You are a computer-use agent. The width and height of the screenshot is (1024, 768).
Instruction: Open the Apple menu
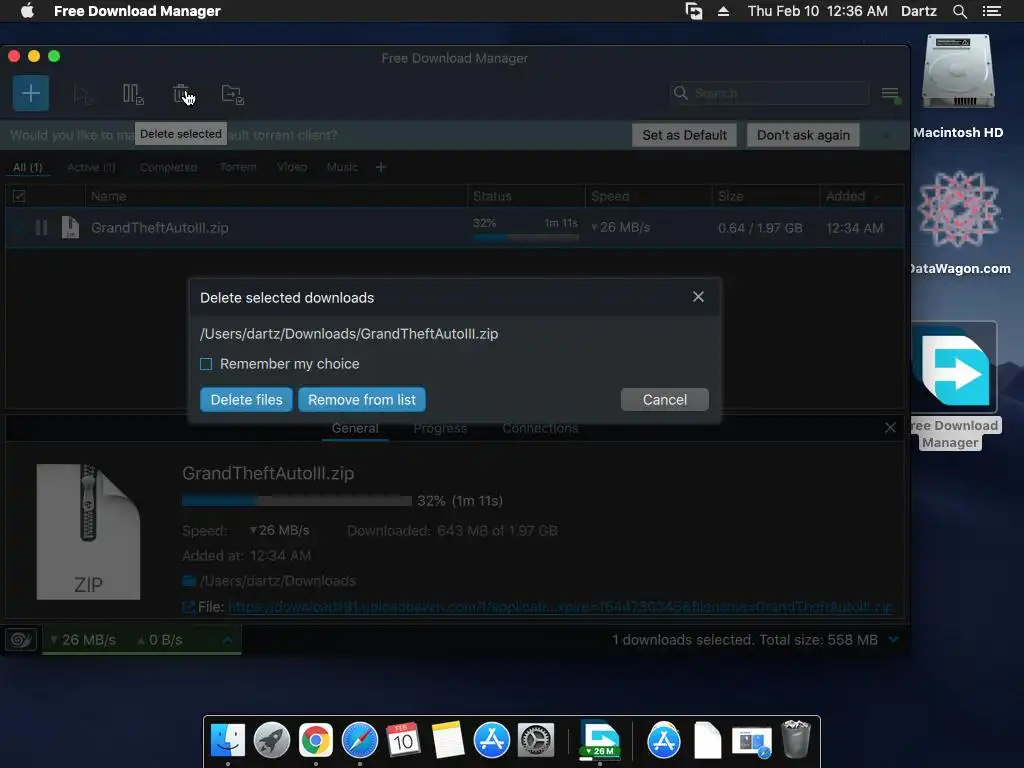[x=27, y=11]
